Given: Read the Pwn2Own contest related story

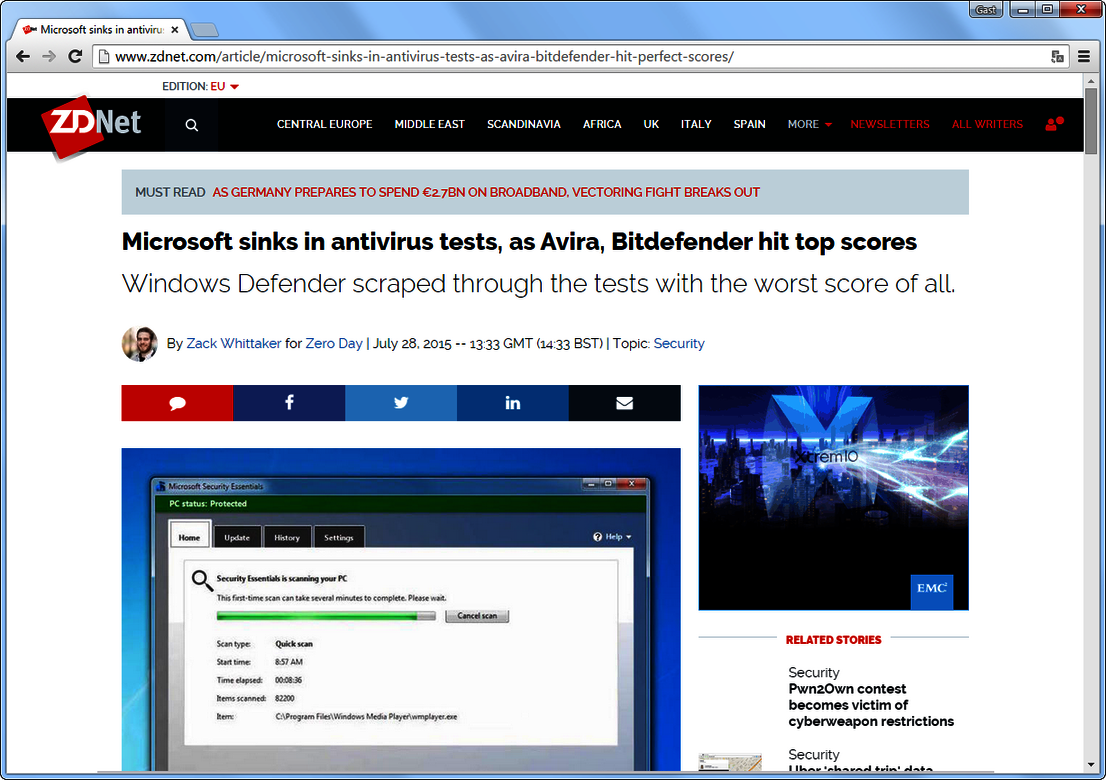Looking at the screenshot, I should [870, 705].
